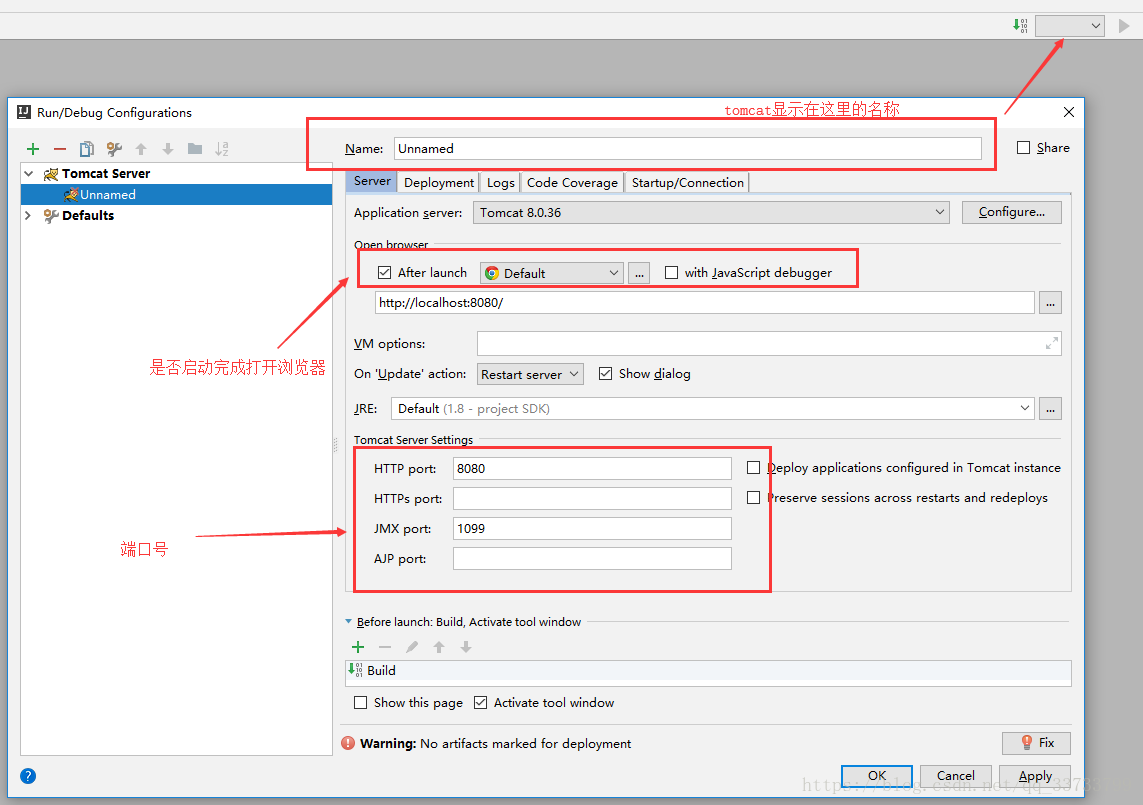This screenshot has height=805, width=1143.
Task: Edit before-launch task pencil icon
Action: pos(412,647)
